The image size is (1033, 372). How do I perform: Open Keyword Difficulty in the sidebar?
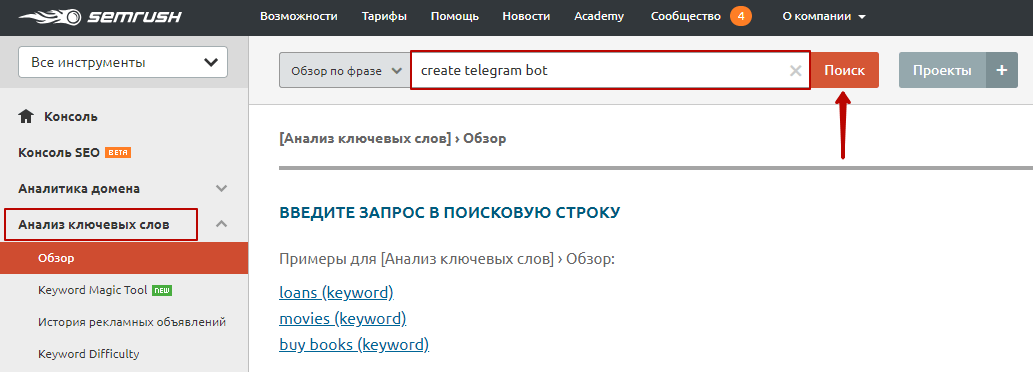pyautogui.click(x=89, y=354)
